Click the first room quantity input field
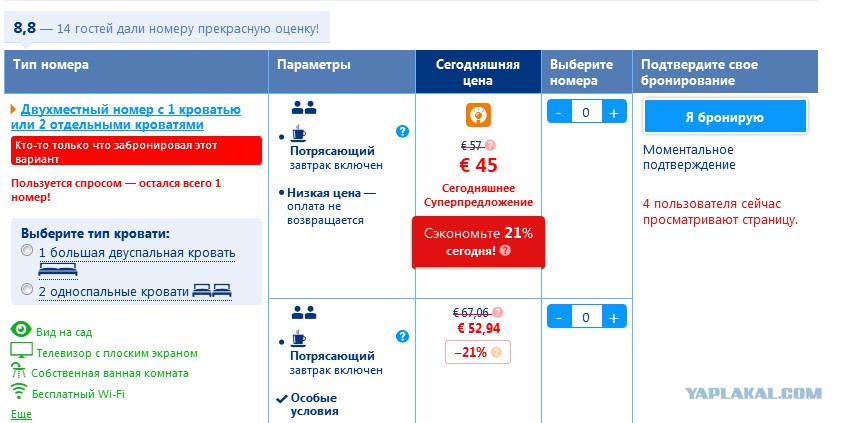 [x=586, y=113]
